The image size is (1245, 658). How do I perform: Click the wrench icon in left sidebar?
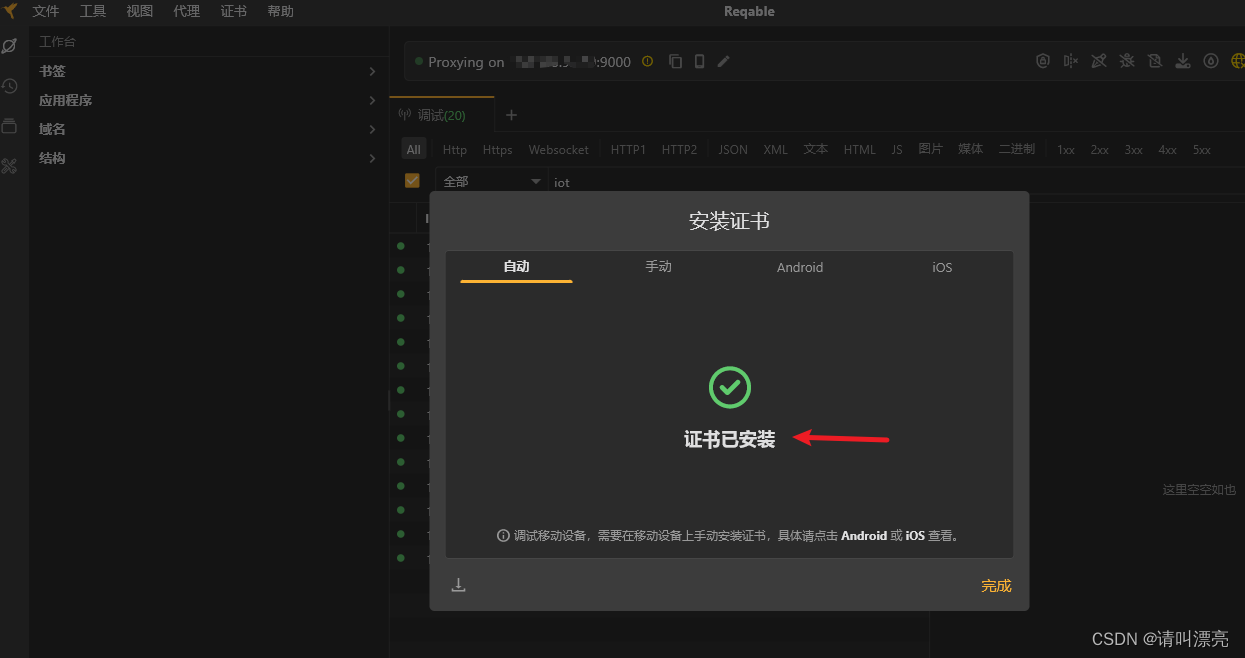10,166
